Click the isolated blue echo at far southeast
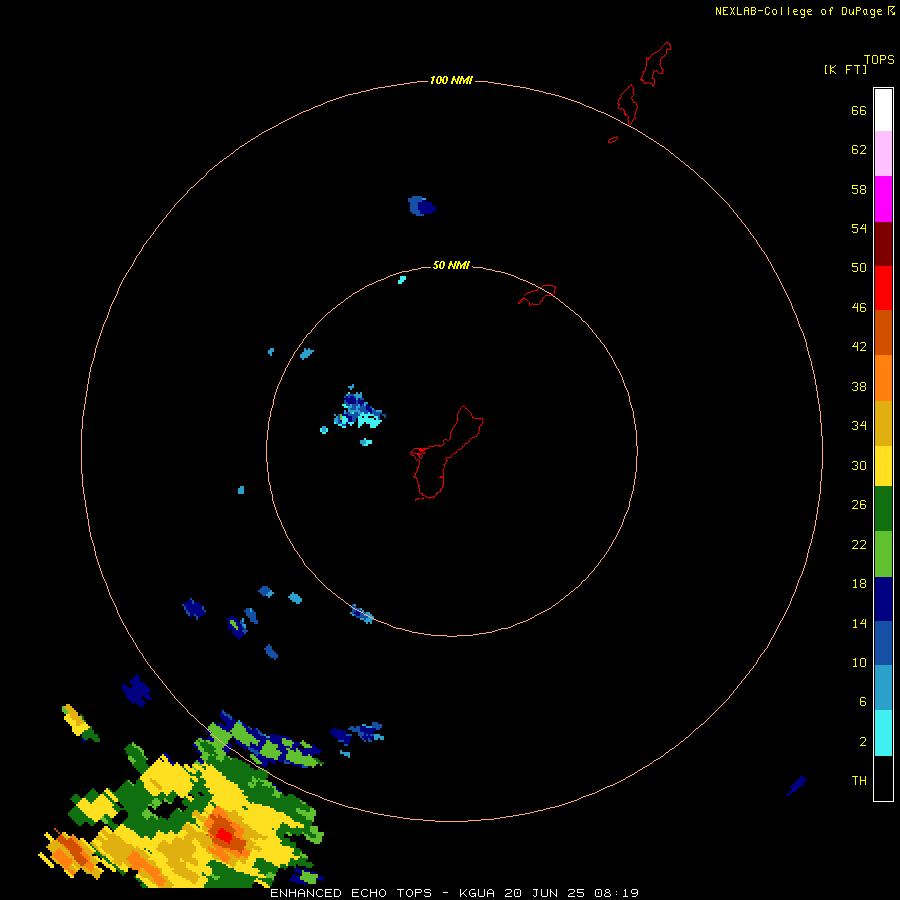900x900 pixels. (796, 786)
